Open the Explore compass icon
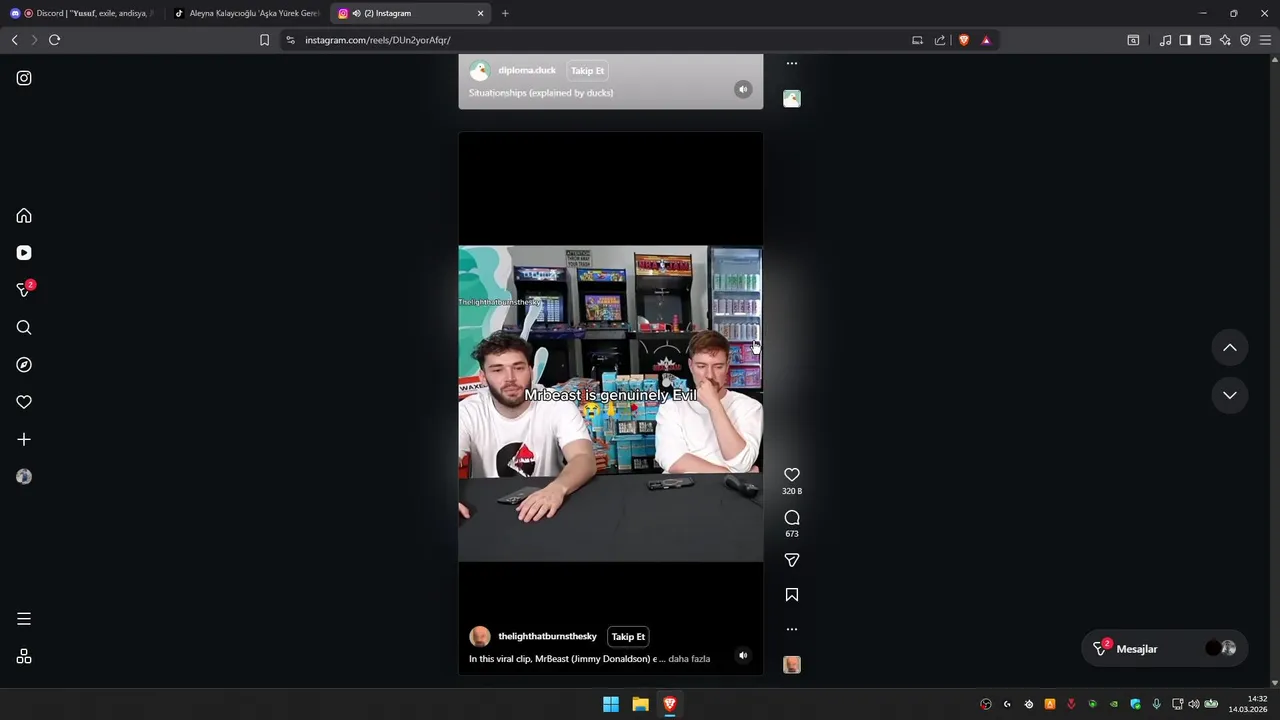The image size is (1280, 720). pyautogui.click(x=24, y=365)
